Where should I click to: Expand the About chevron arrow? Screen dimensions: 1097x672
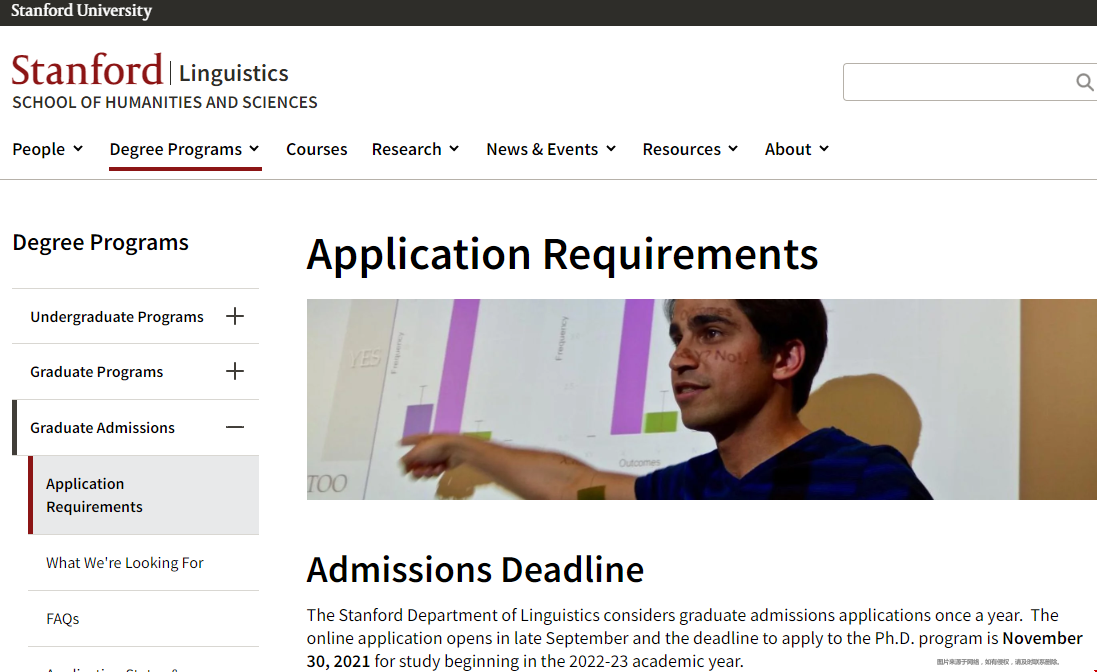click(824, 148)
